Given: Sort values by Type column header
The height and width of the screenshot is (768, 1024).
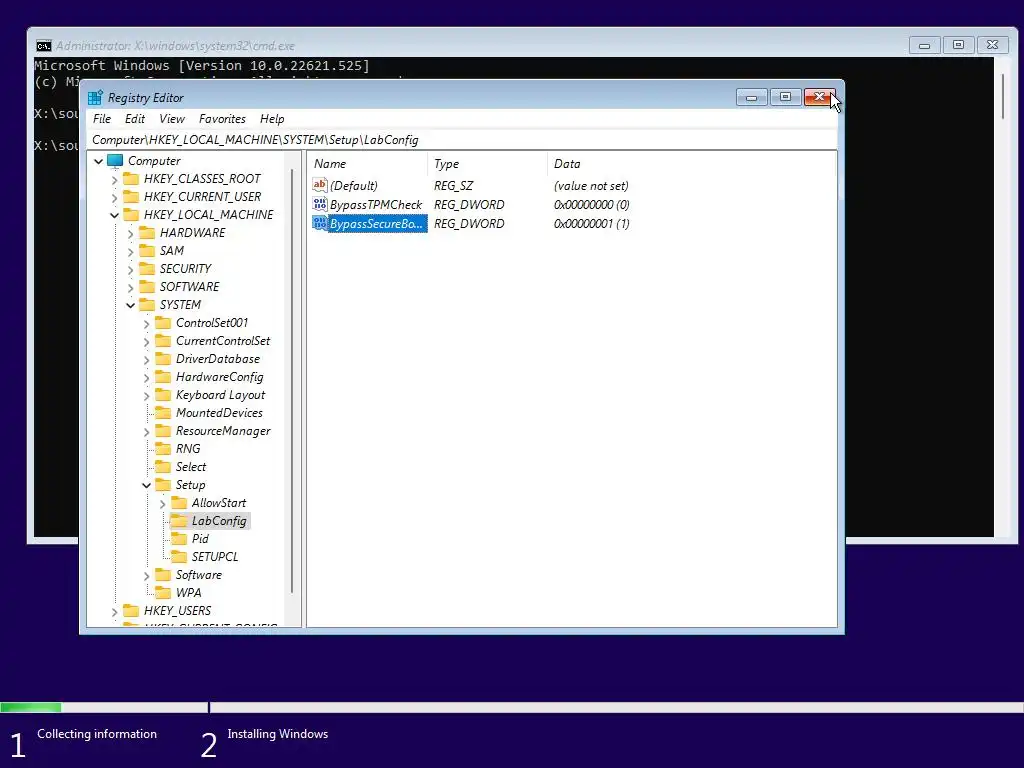Looking at the screenshot, I should [488, 164].
